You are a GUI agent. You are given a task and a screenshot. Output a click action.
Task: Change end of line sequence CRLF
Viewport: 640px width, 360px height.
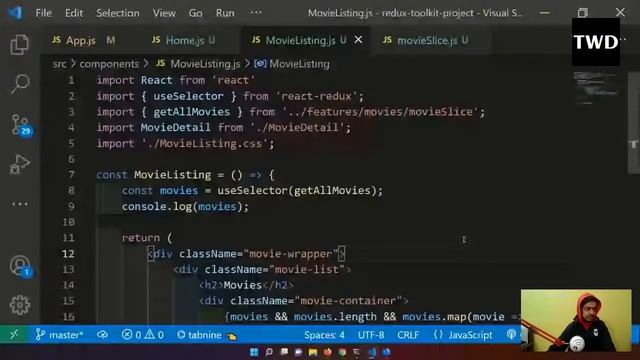(x=408, y=335)
